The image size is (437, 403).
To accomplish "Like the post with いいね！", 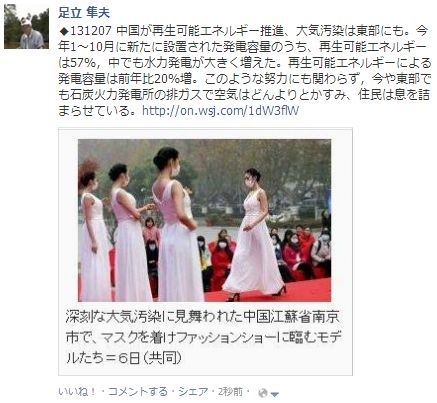I will (77, 392).
